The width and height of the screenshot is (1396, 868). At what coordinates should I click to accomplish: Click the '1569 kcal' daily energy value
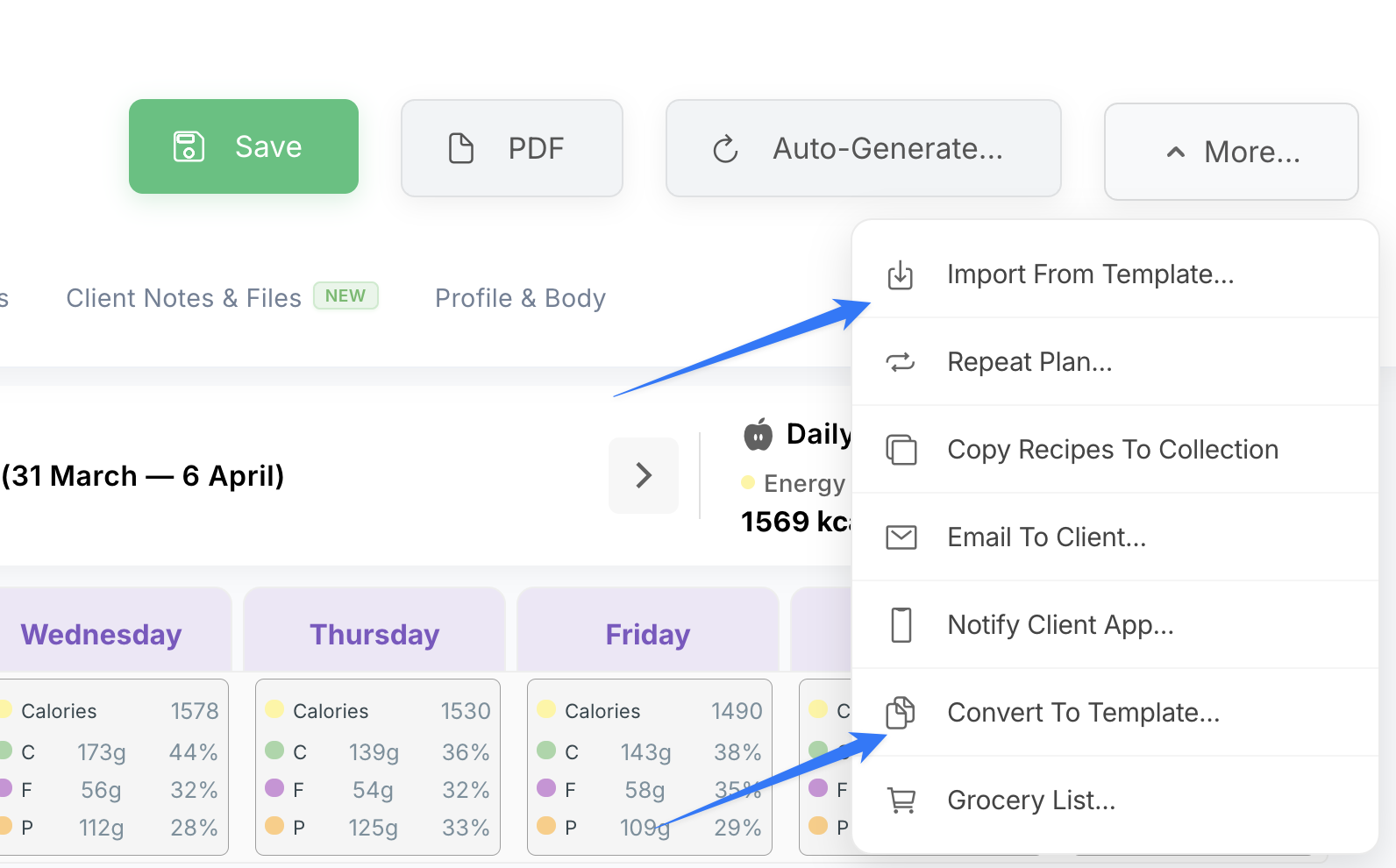(x=796, y=522)
